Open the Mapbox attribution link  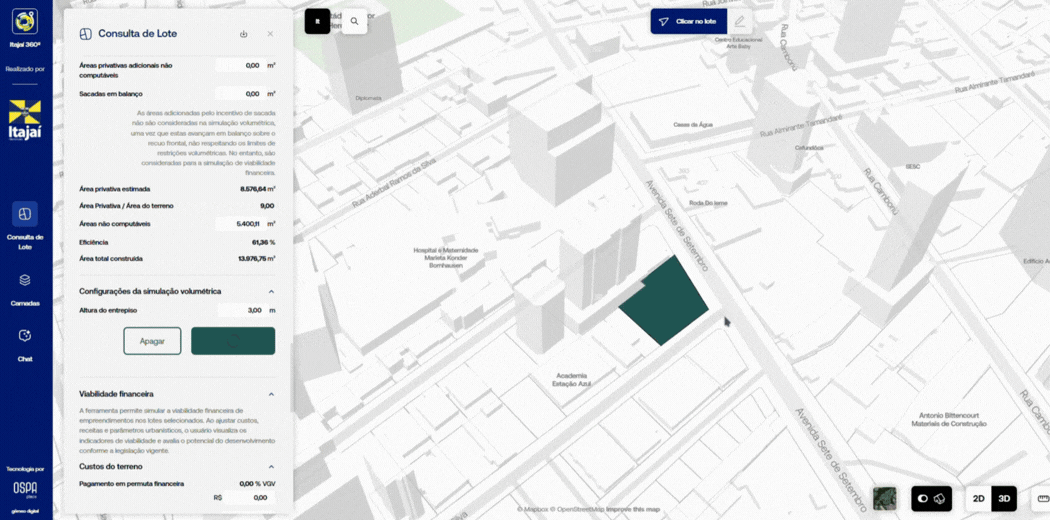click(534, 510)
